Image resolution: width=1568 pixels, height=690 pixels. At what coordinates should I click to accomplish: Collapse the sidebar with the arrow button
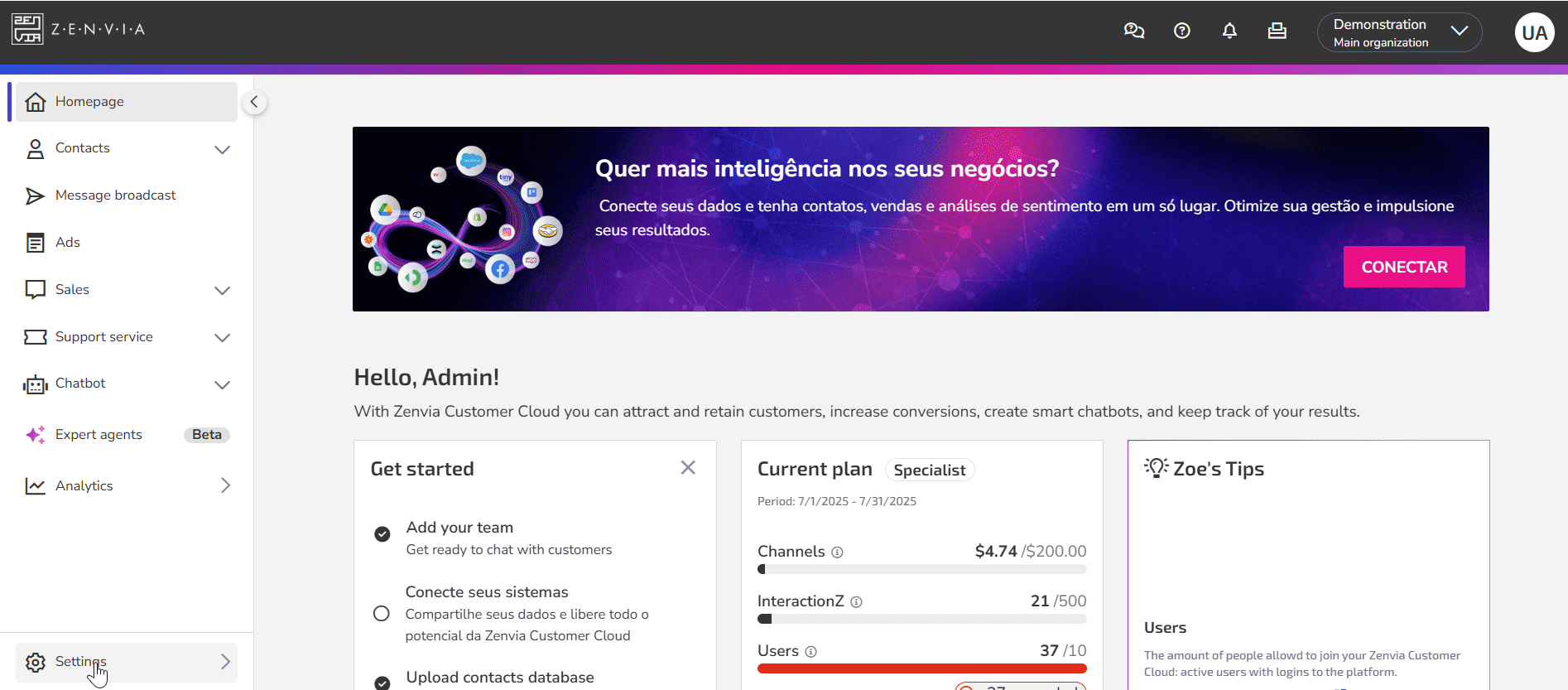pyautogui.click(x=254, y=102)
